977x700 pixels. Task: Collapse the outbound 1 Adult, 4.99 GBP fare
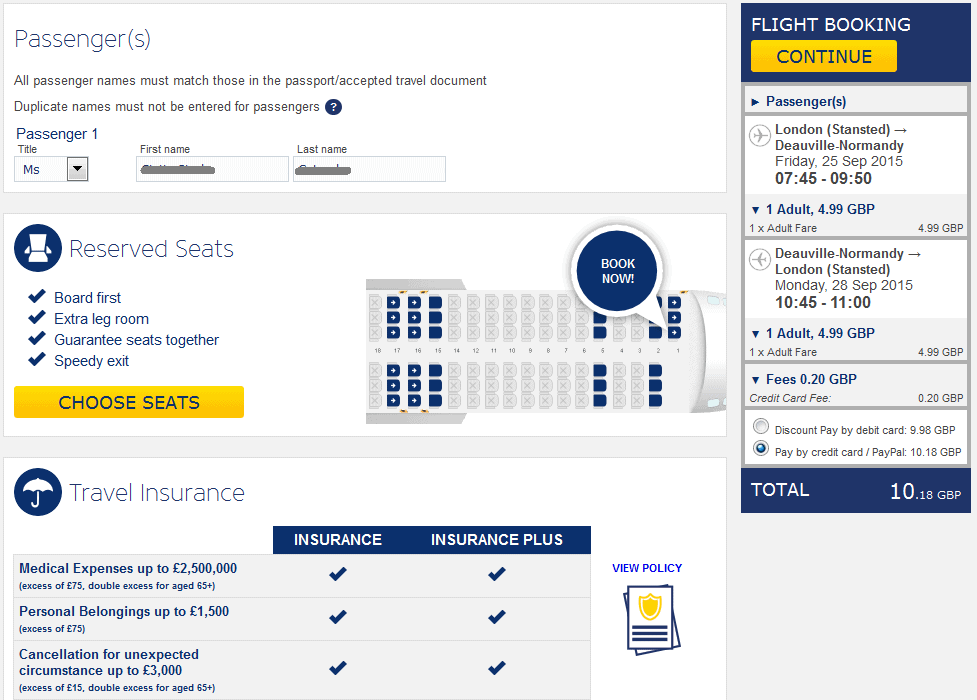pyautogui.click(x=813, y=209)
